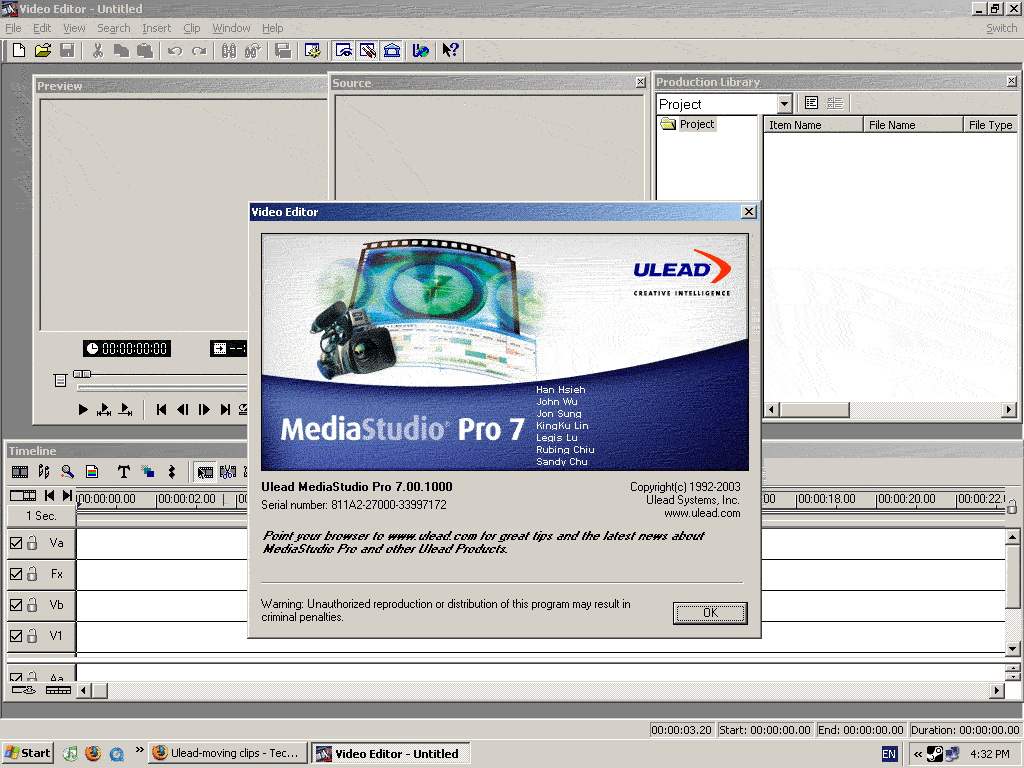Click the Find Next binoculars icon
The height and width of the screenshot is (768, 1024).
(x=252, y=50)
